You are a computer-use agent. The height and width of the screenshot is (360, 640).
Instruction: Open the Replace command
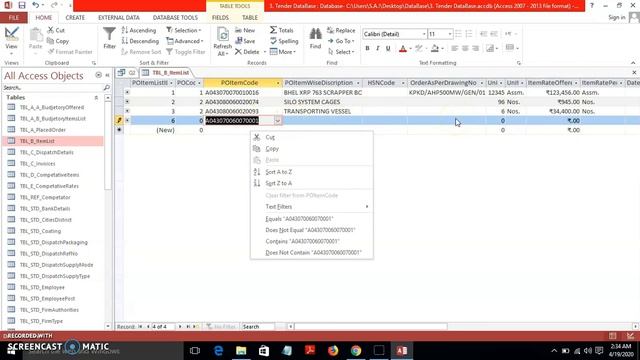[x=341, y=30]
